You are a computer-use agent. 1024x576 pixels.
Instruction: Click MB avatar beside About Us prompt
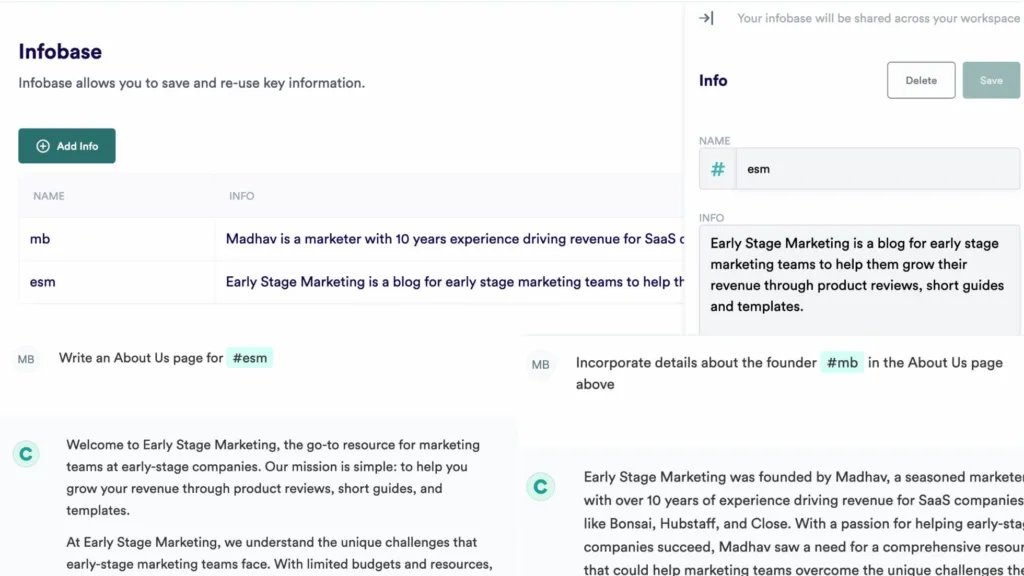click(x=26, y=359)
